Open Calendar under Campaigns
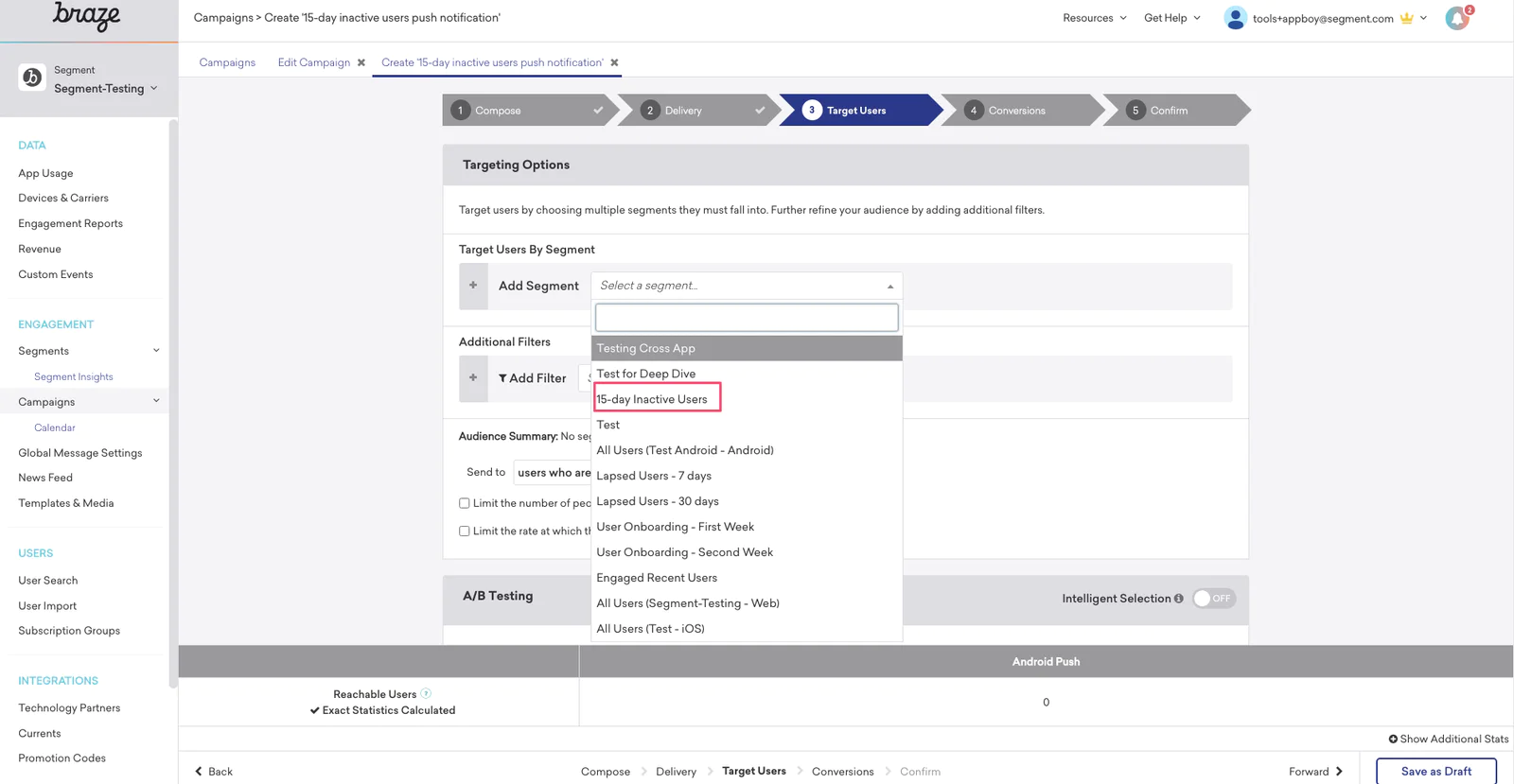The width and height of the screenshot is (1514, 784). (55, 427)
